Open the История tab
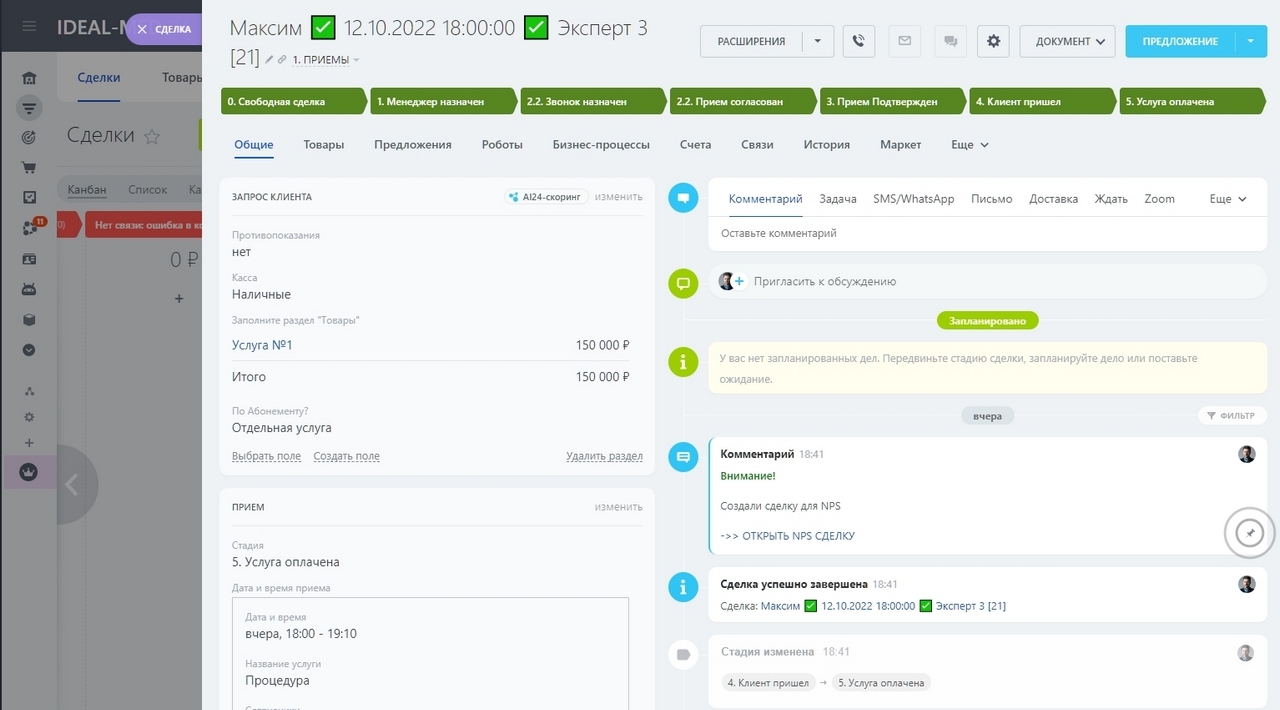1280x710 pixels. click(x=826, y=145)
